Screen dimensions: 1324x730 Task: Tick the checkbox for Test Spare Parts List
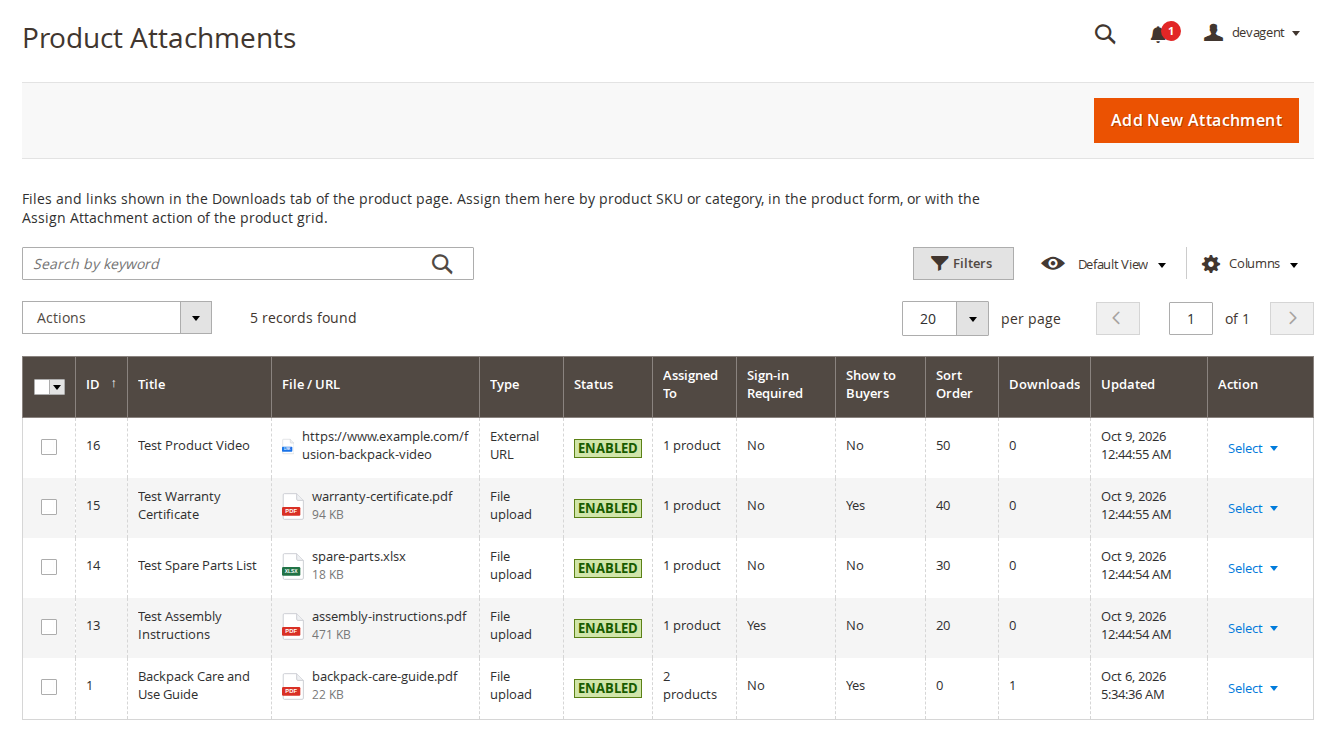[49, 567]
